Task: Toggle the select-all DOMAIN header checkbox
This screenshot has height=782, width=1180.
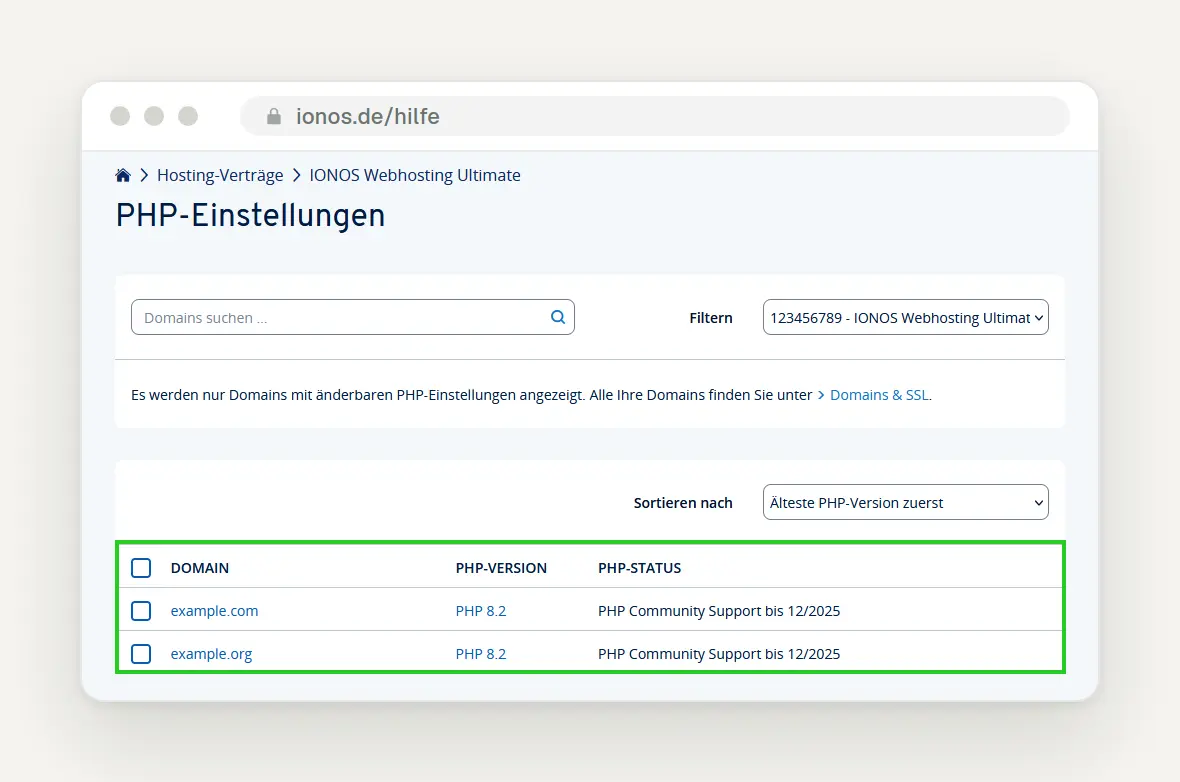Action: click(141, 567)
